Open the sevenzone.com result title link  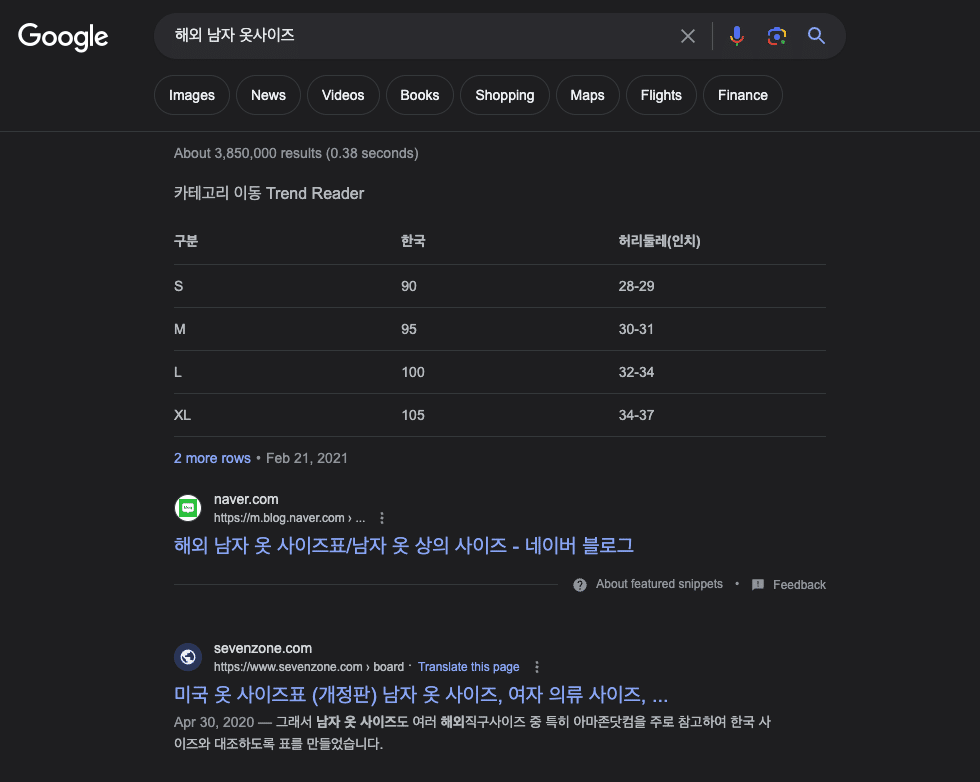[x=421, y=694]
